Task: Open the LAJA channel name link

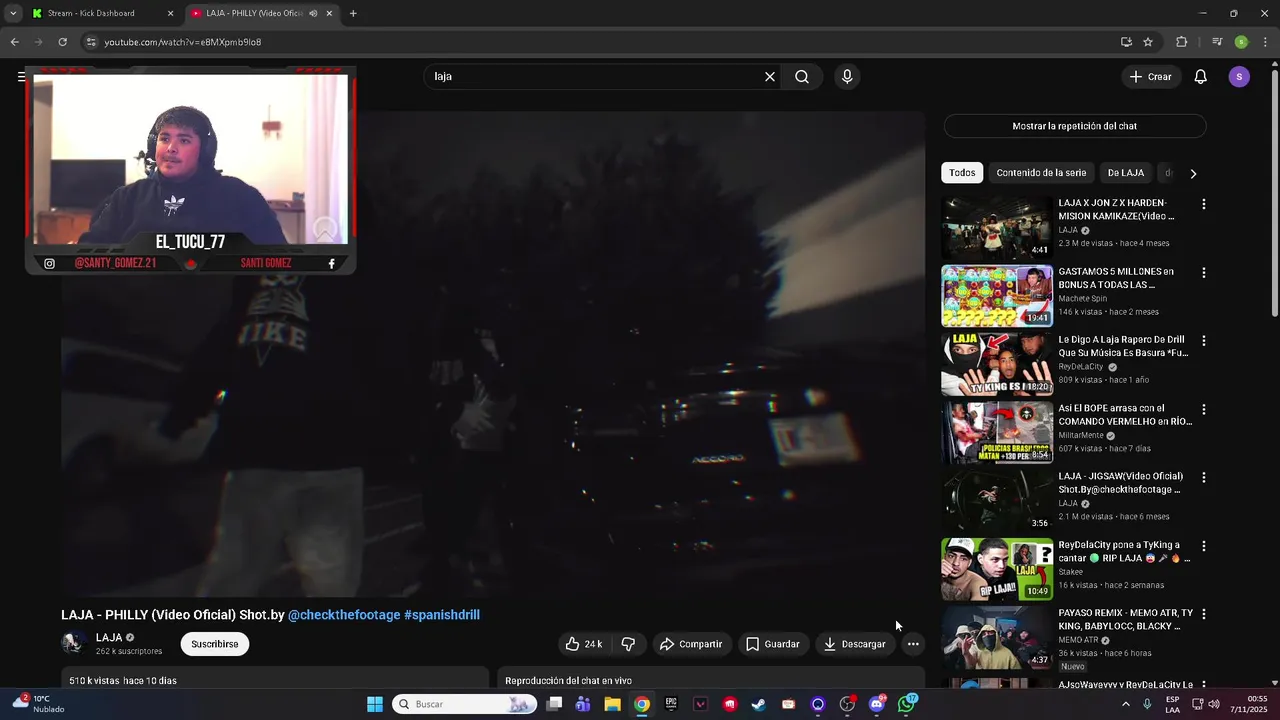Action: click(x=109, y=638)
